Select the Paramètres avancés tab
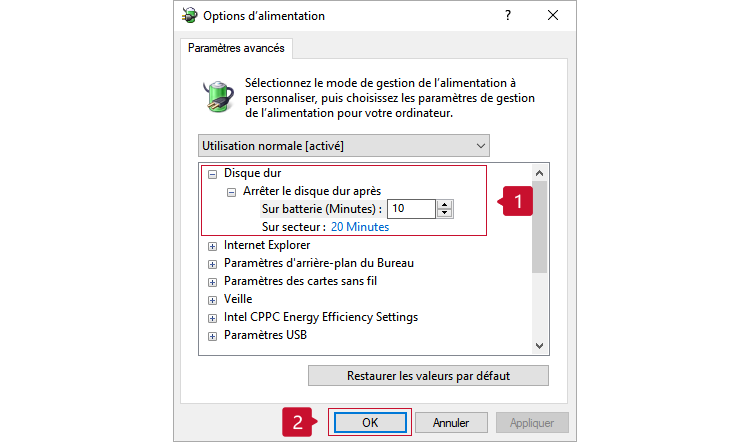The height and width of the screenshot is (442, 750). (236, 47)
